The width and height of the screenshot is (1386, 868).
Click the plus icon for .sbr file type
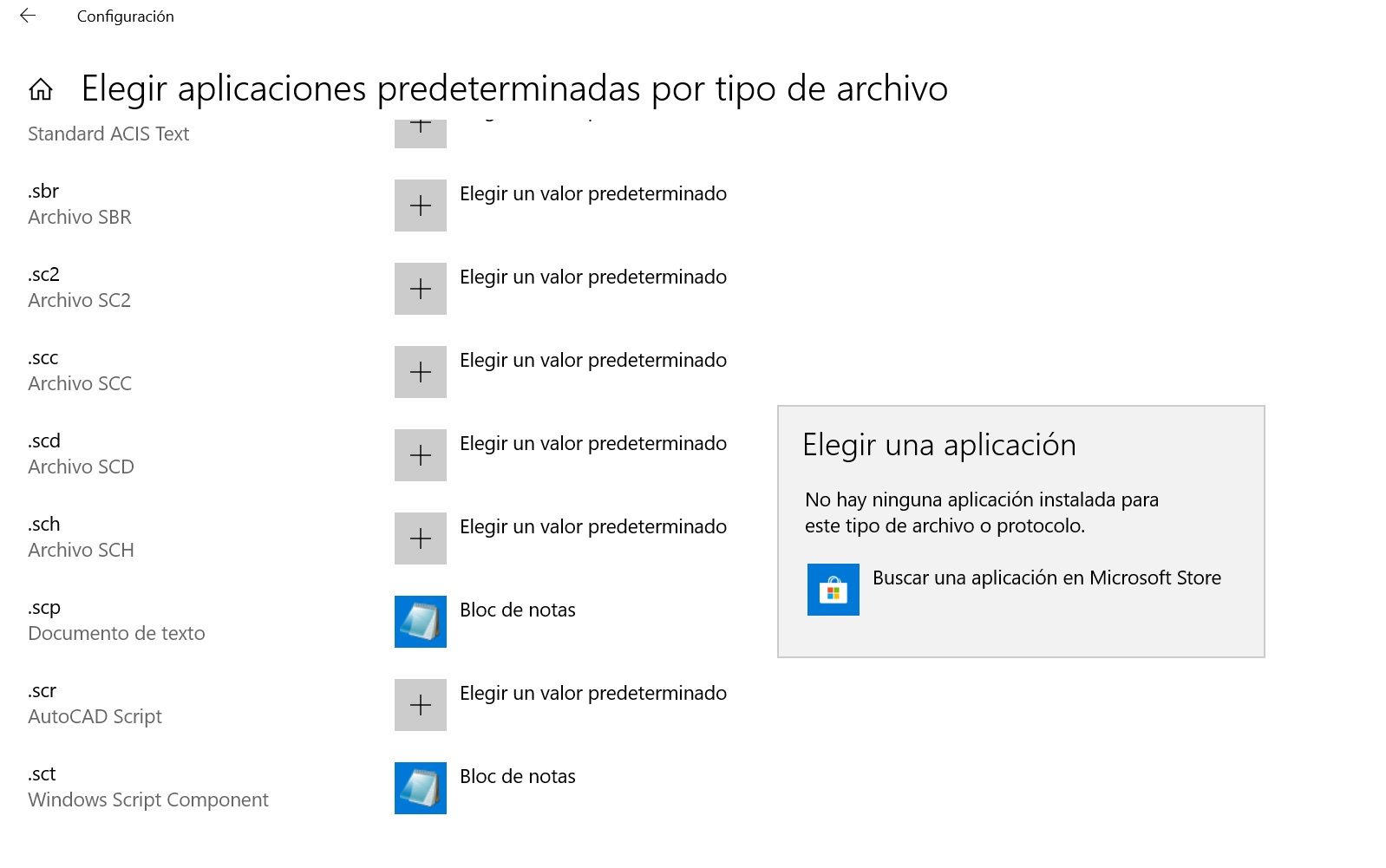coord(421,206)
